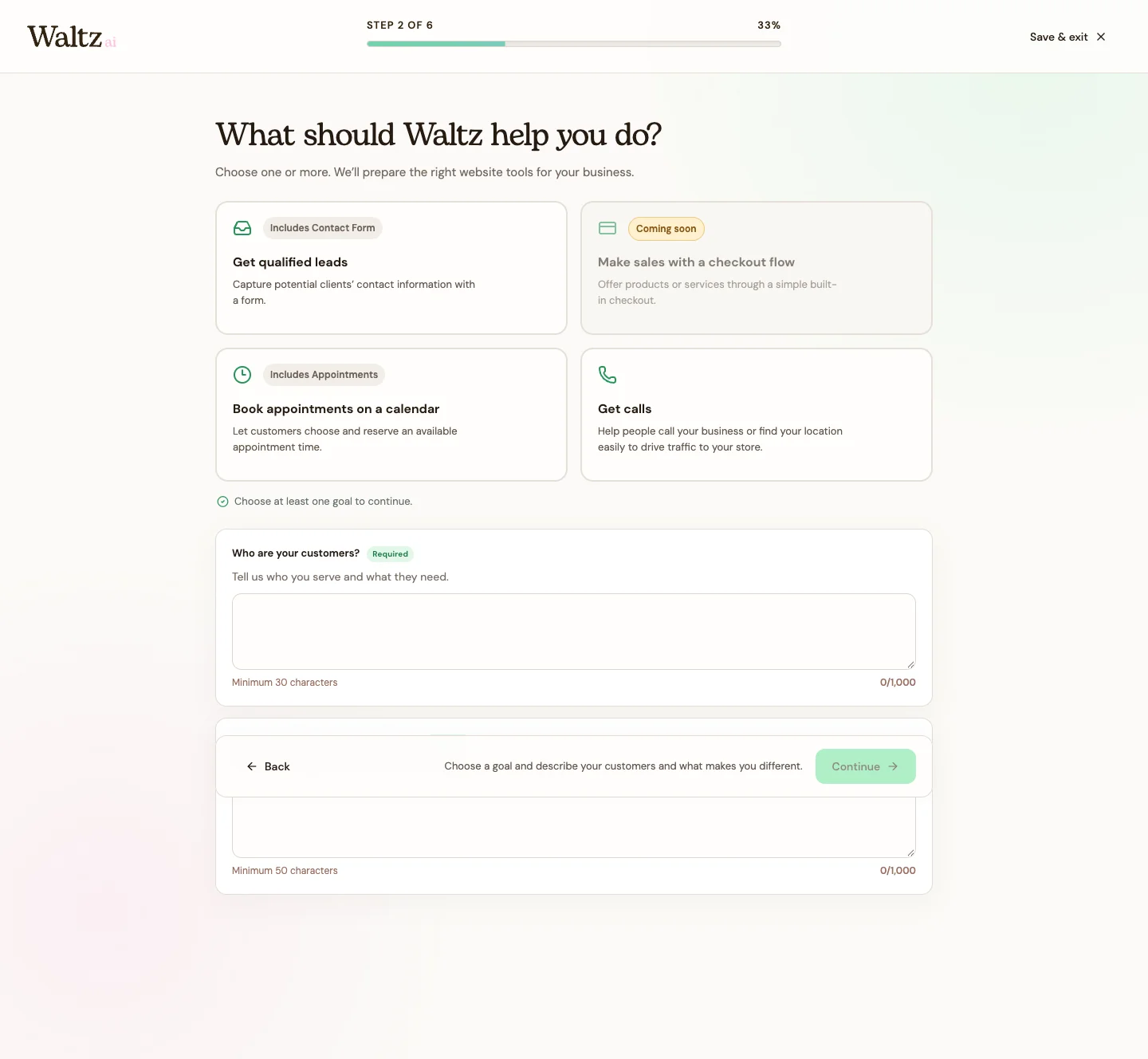This screenshot has height=1059, width=1148.
Task: Click the credit card icon on checkout card
Action: pyautogui.click(x=607, y=228)
